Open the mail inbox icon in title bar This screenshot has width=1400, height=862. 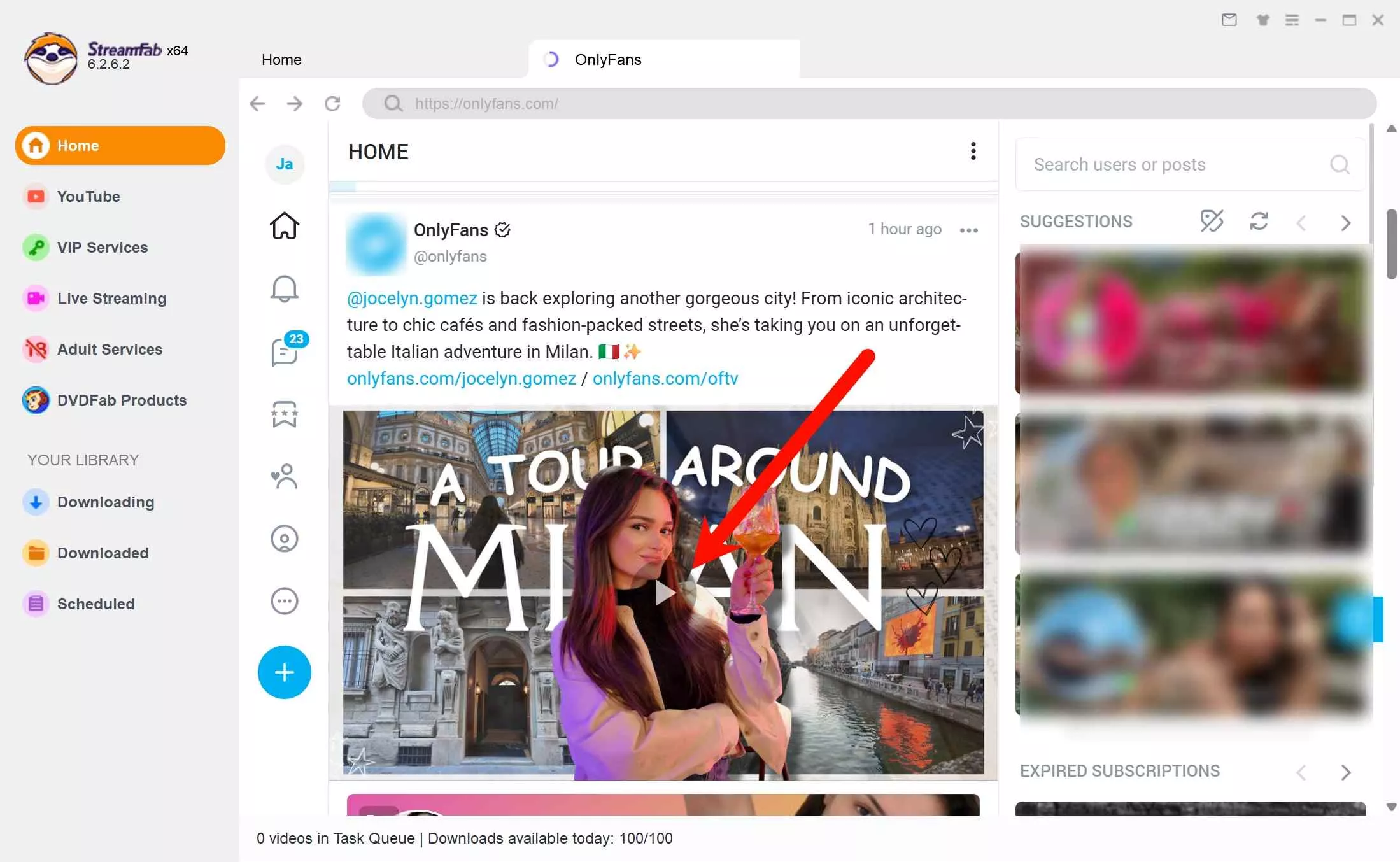[1229, 20]
